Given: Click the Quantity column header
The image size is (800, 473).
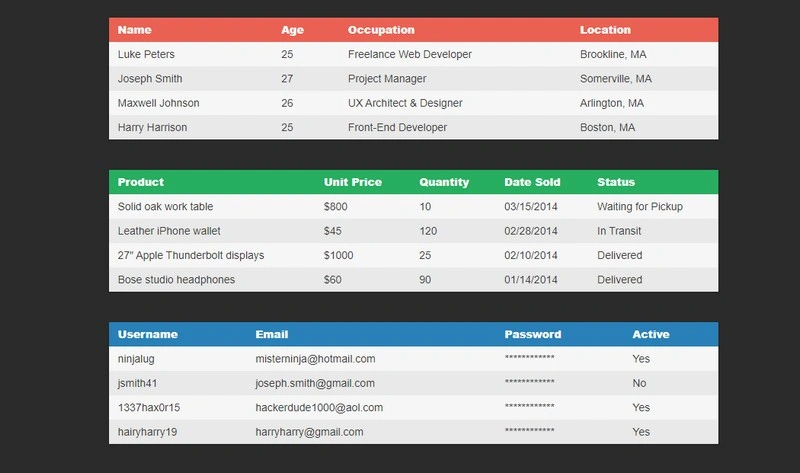Looking at the screenshot, I should tap(444, 182).
